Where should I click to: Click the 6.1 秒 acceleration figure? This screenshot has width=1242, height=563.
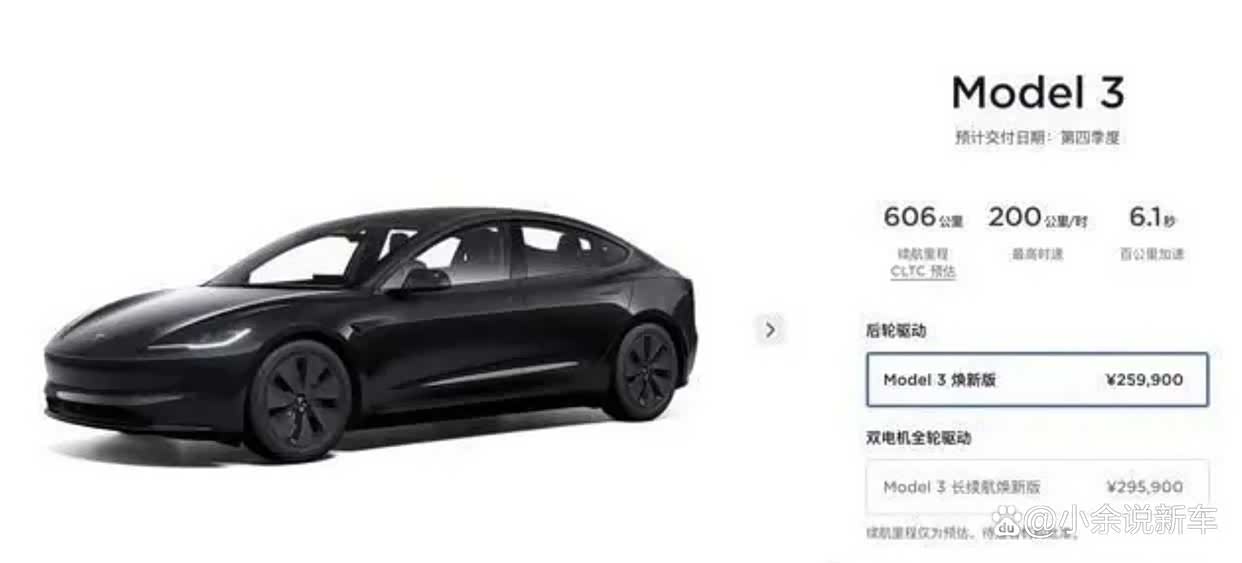pyautogui.click(x=1152, y=216)
